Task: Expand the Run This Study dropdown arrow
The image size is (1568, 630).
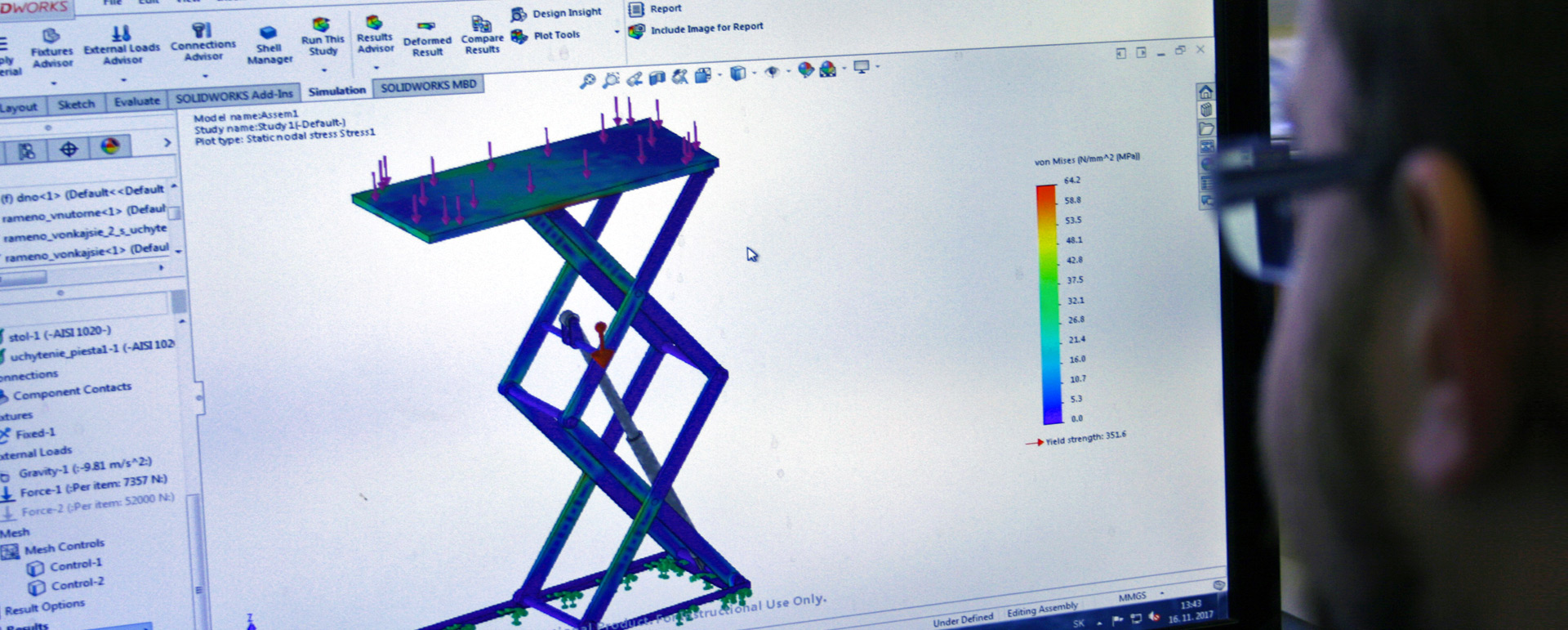Action: pyautogui.click(x=323, y=70)
